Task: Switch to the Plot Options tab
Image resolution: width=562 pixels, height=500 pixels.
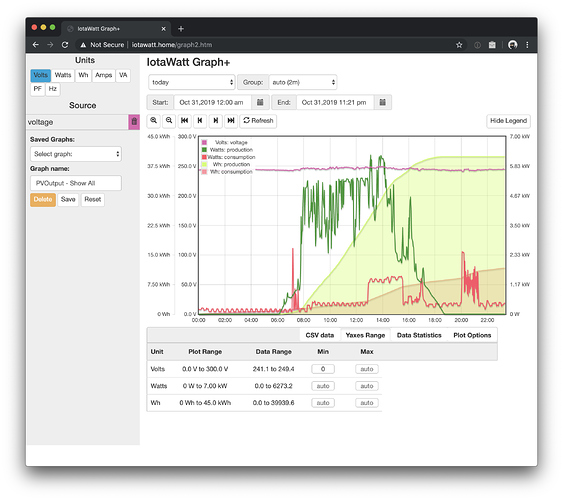Action: tap(472, 335)
